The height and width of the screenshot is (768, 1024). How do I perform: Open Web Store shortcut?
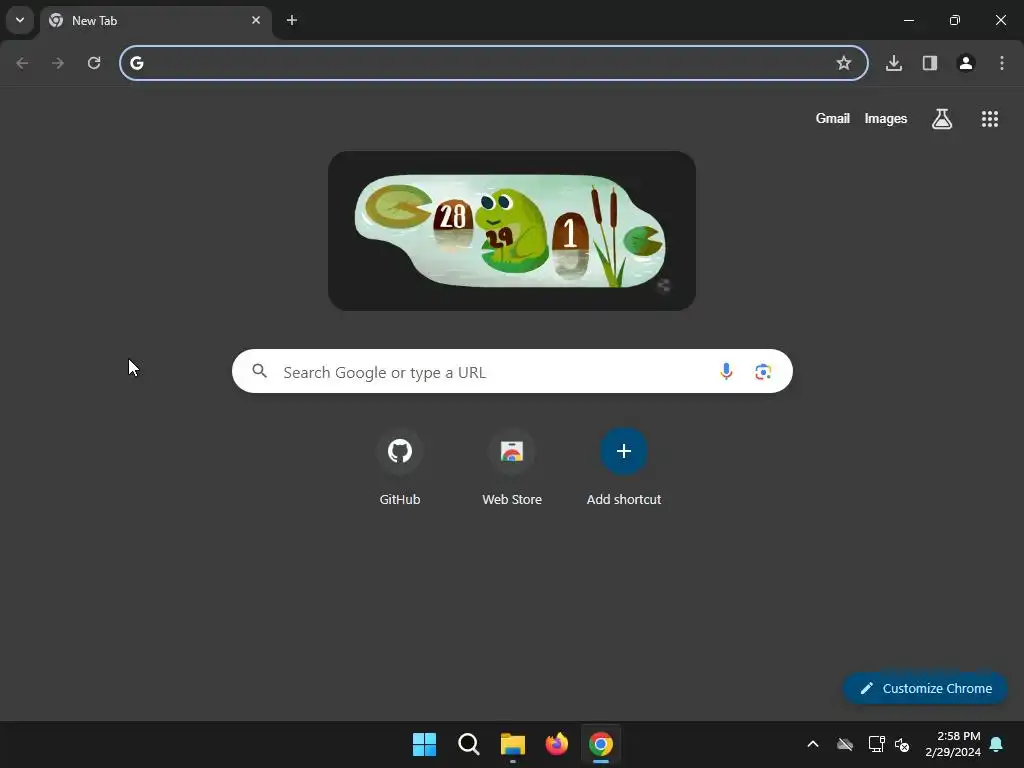pos(512,468)
